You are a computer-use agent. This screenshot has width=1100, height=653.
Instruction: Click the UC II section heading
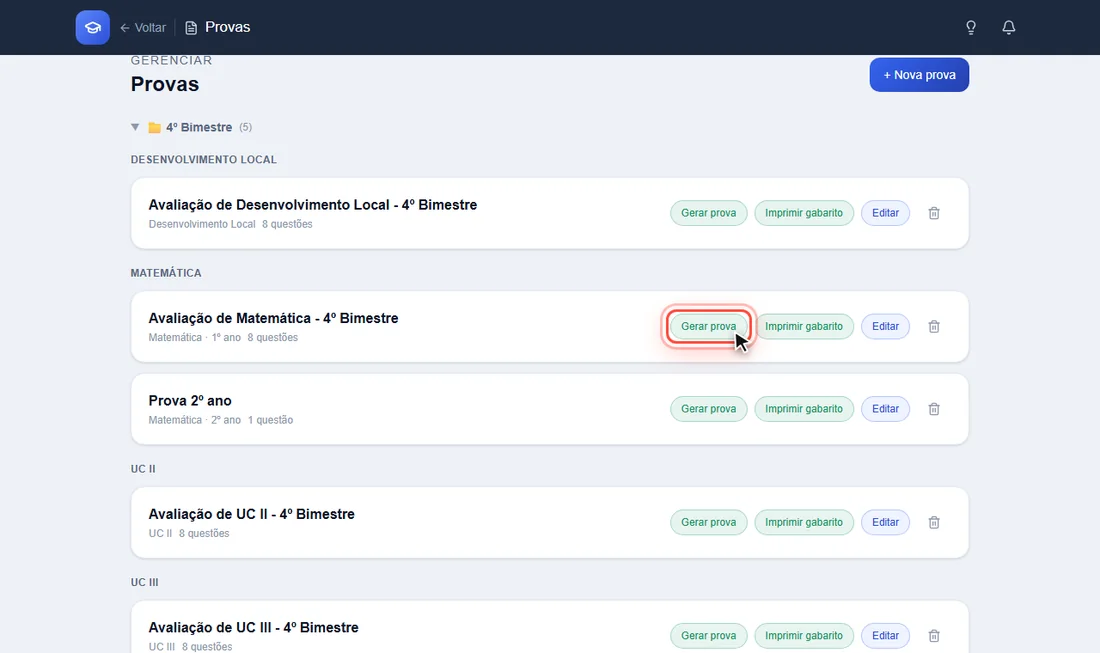click(x=143, y=469)
